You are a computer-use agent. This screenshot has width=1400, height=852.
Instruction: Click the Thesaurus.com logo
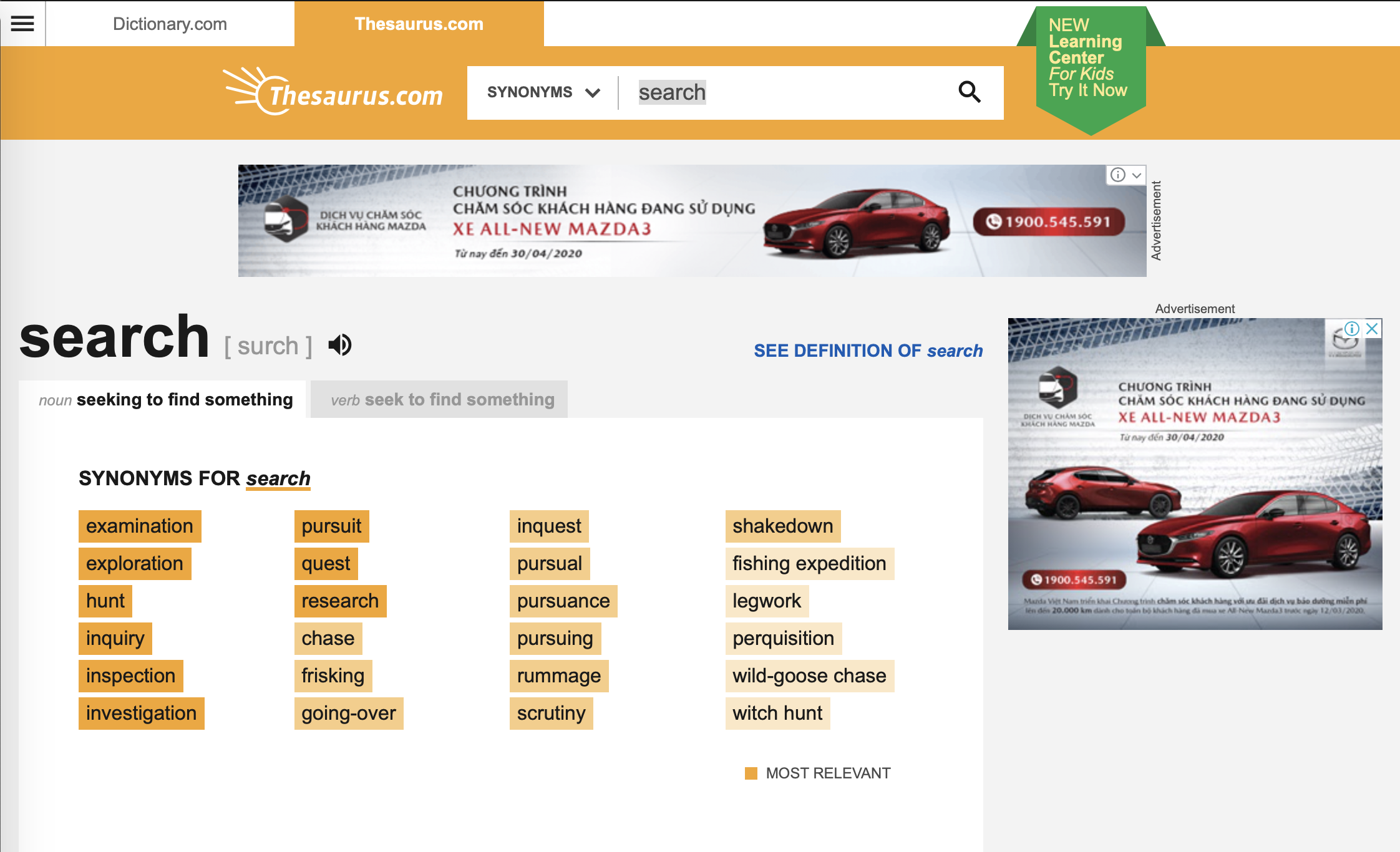coord(333,92)
